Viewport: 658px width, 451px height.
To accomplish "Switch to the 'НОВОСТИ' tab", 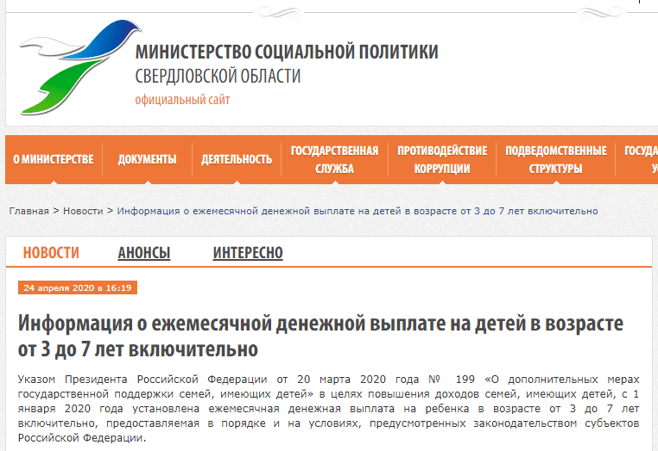I will (x=51, y=253).
